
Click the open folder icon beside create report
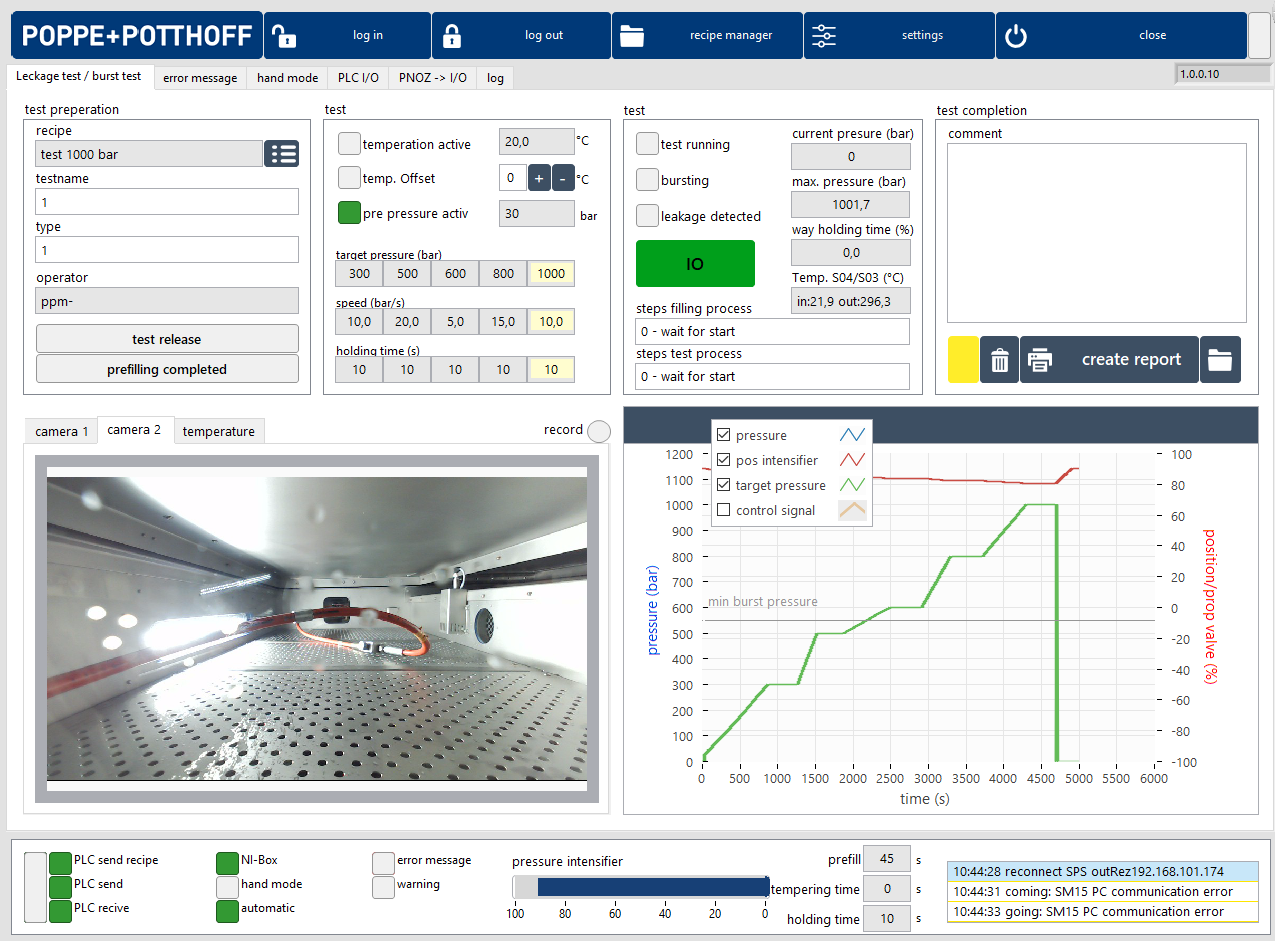click(x=1220, y=360)
